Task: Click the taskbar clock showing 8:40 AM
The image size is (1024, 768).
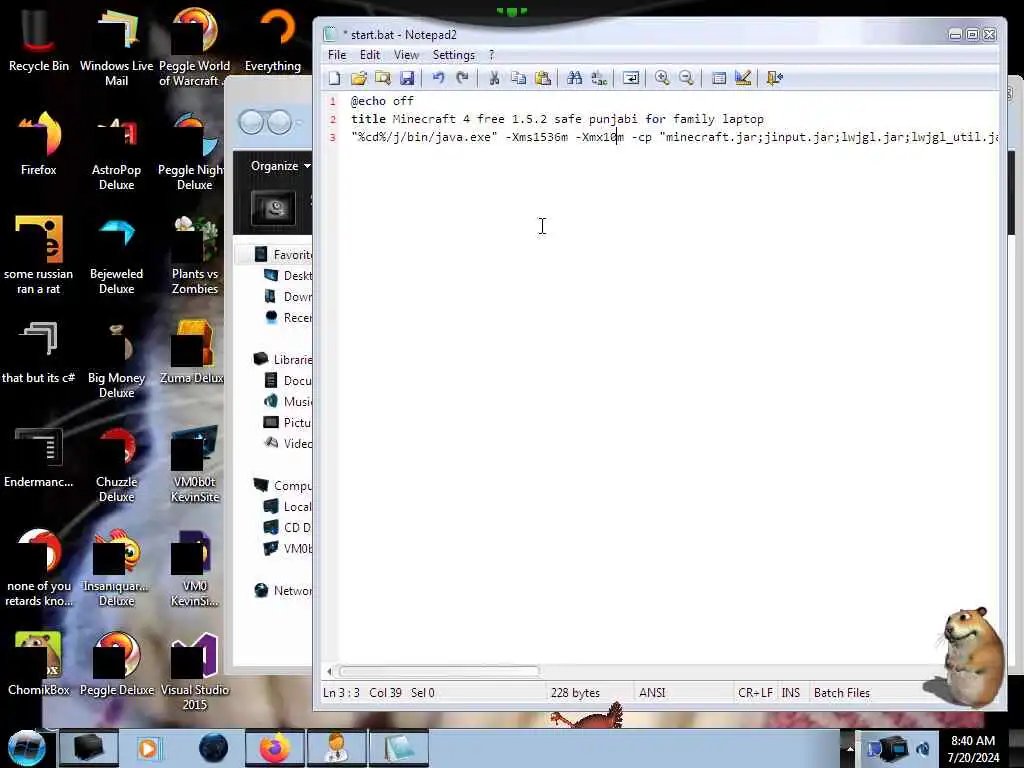Action: [973, 749]
